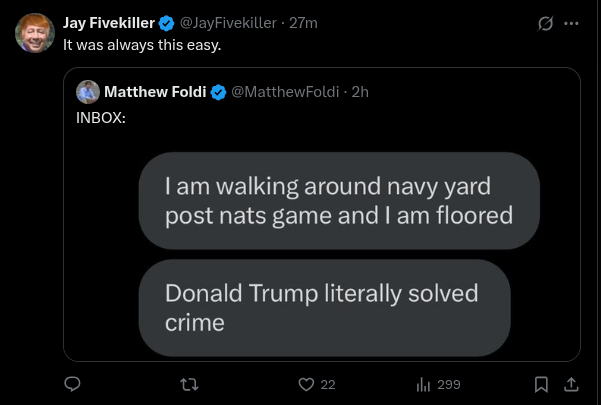Click Jay Fivekiller's blue verified badge
Image resolution: width=601 pixels, height=405 pixels.
point(167,23)
